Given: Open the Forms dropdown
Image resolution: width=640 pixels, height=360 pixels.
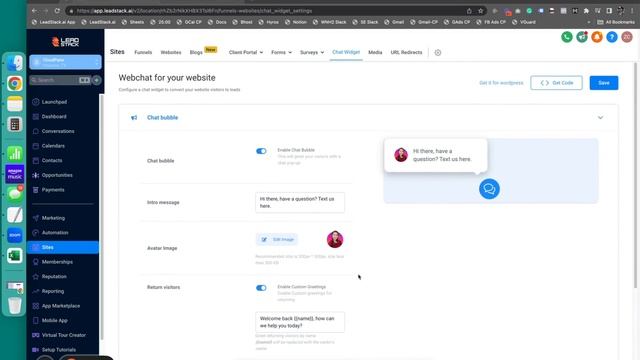Looking at the screenshot, I should (282, 52).
